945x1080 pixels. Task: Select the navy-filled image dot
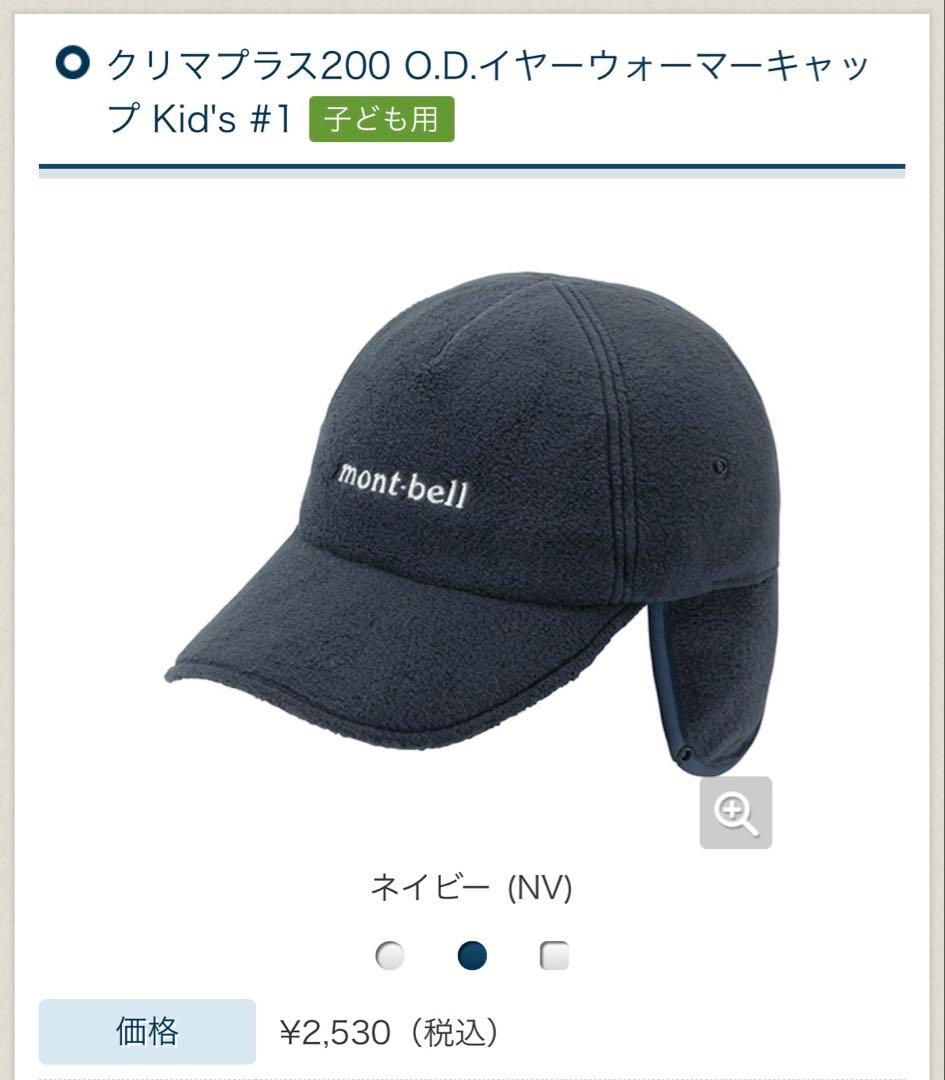pos(472,955)
